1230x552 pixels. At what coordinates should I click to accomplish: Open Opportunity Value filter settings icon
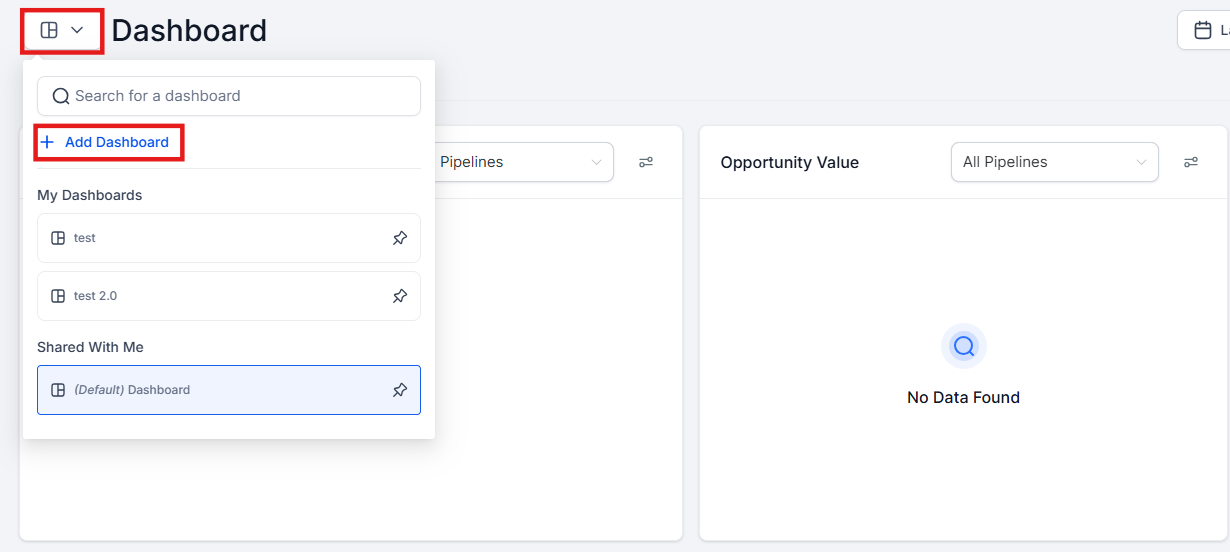click(1191, 162)
